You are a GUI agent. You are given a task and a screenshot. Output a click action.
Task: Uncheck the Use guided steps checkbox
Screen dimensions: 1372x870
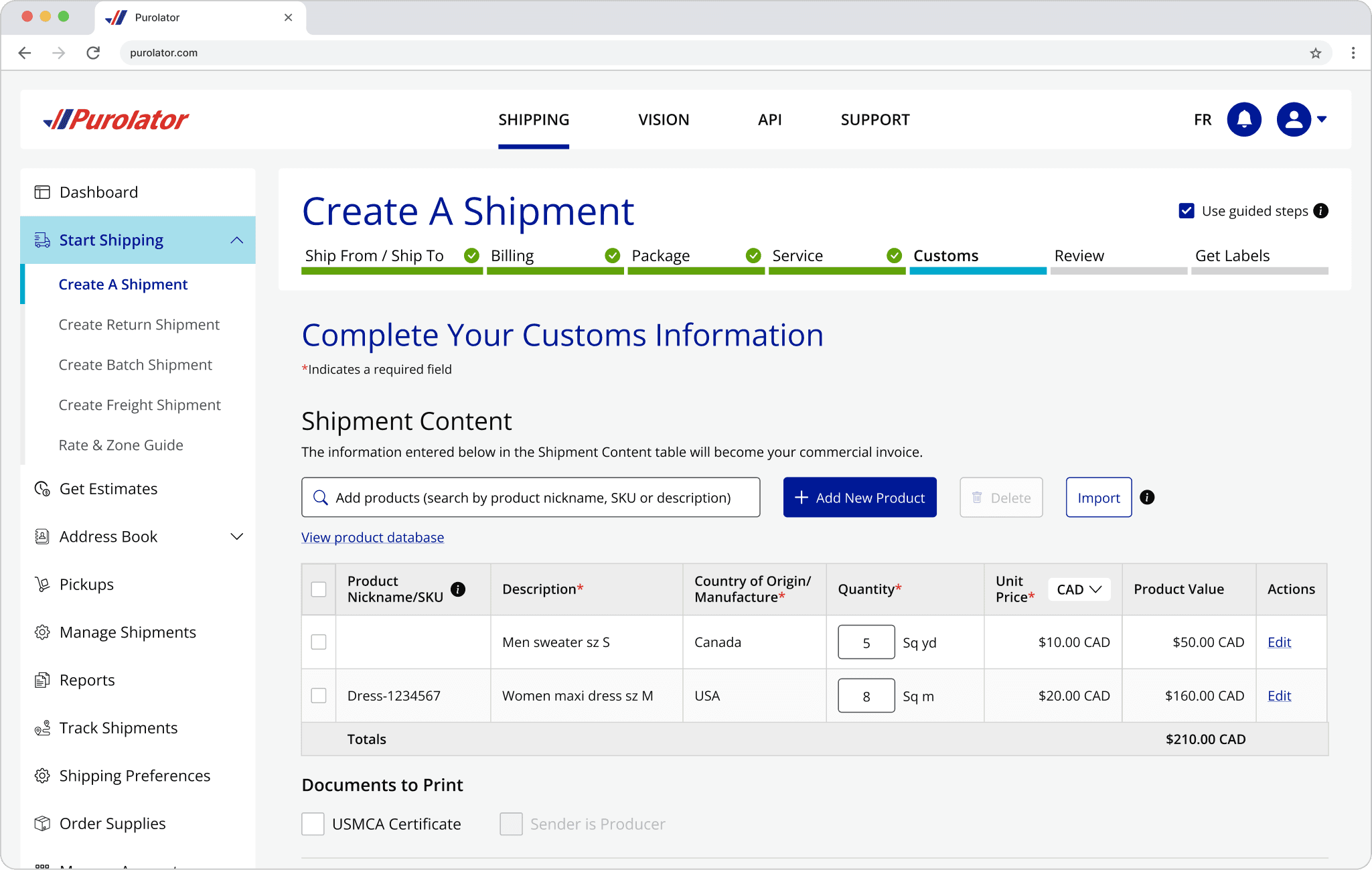pyautogui.click(x=1187, y=211)
